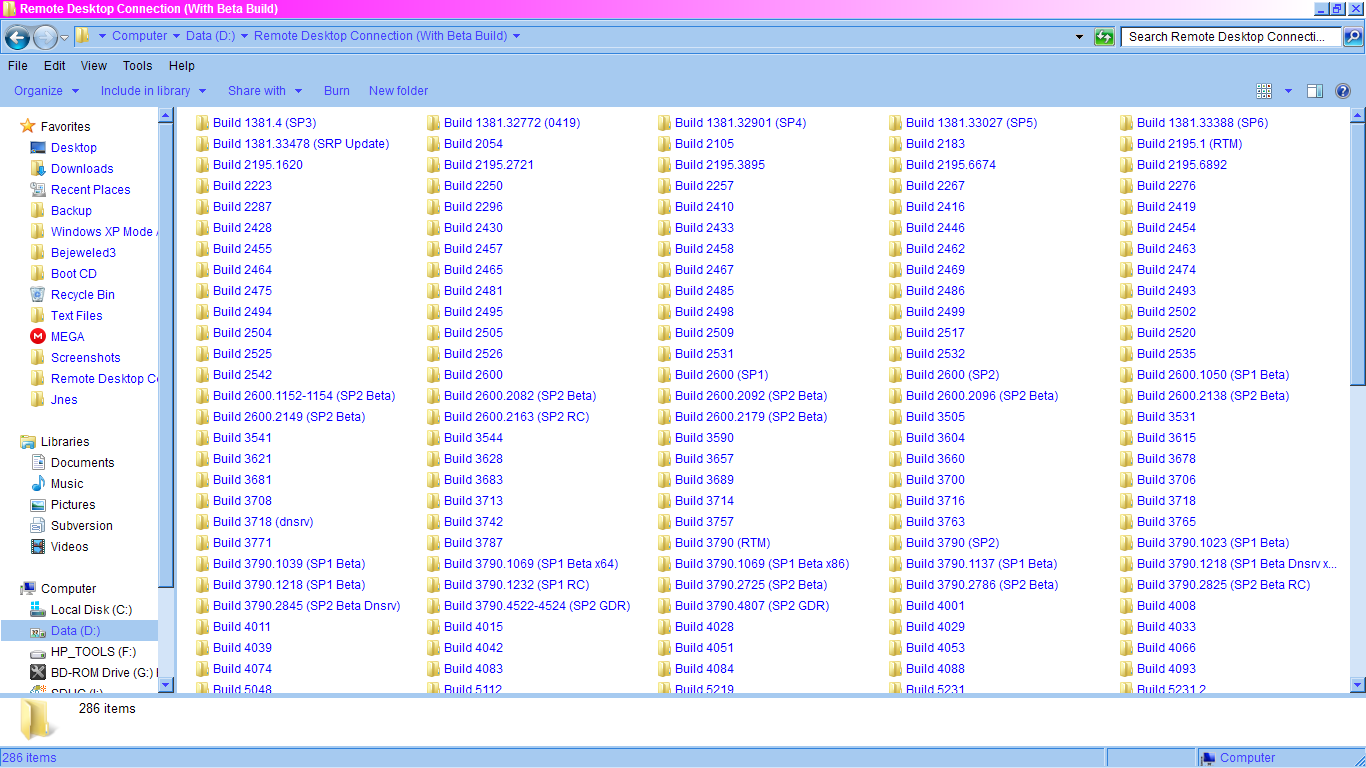Open the View menu in the menu bar
Screen dimensions: 1366x768
(94, 66)
